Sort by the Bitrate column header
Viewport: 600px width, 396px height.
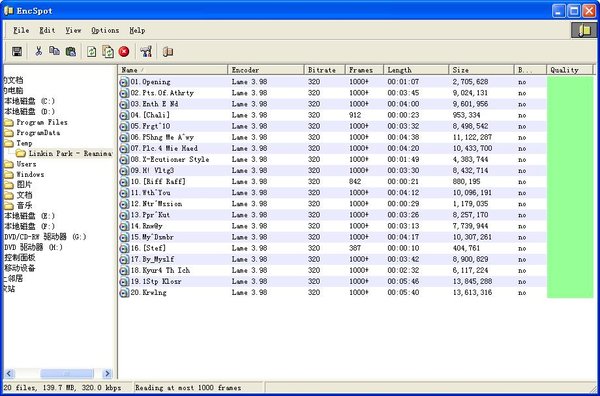tap(325, 70)
